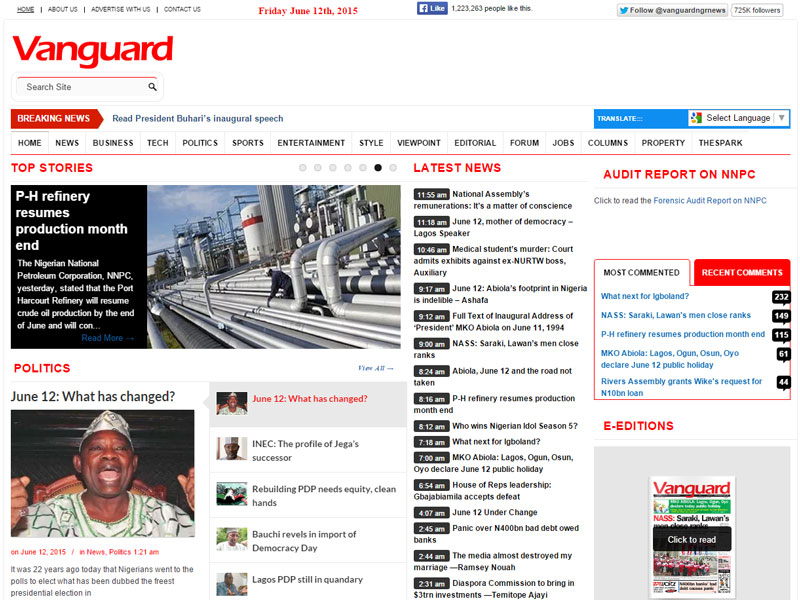
Task: Select the third Top Stories slide dot
Action: click(333, 167)
